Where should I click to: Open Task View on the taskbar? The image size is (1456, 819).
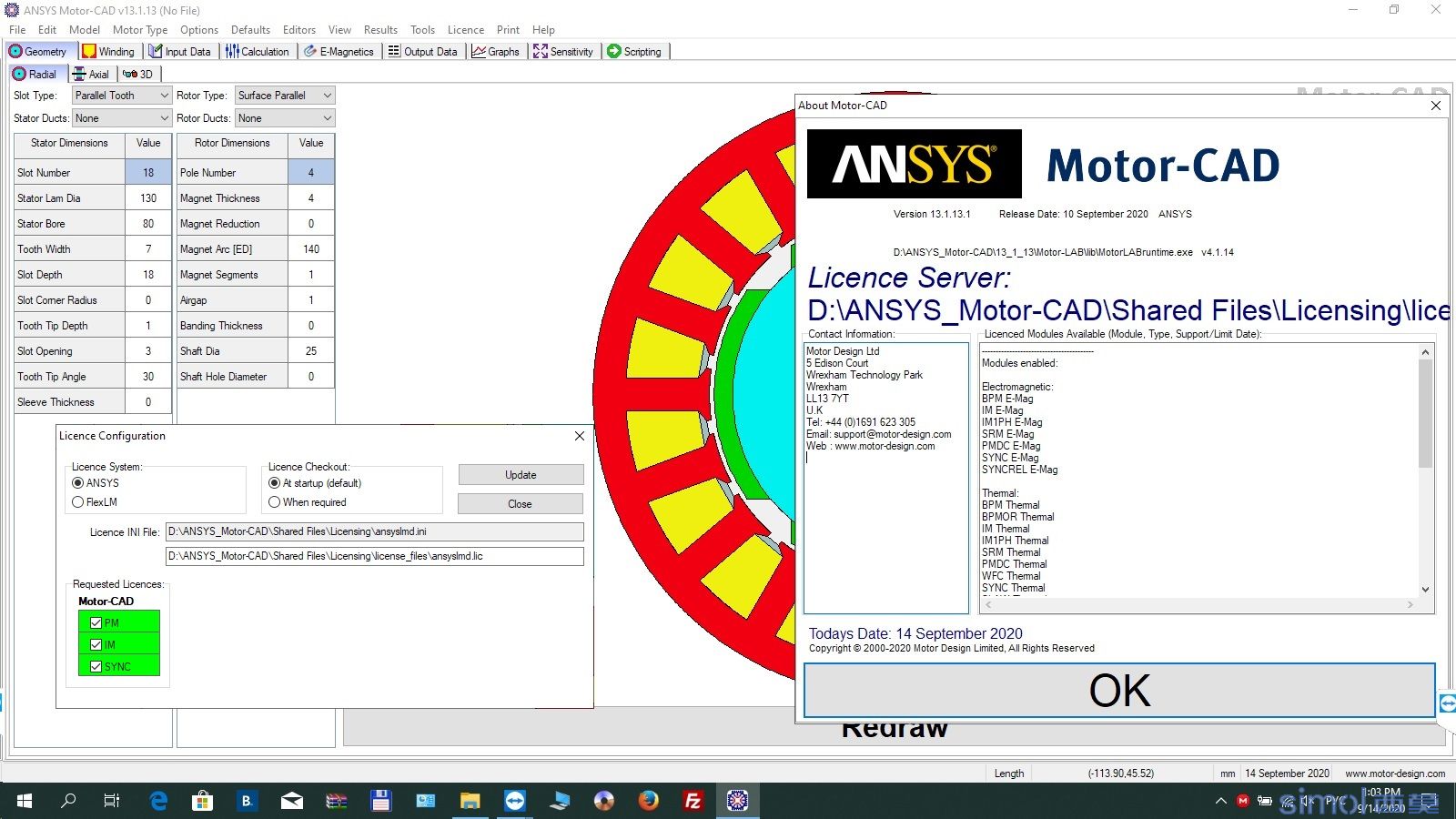coord(112,801)
